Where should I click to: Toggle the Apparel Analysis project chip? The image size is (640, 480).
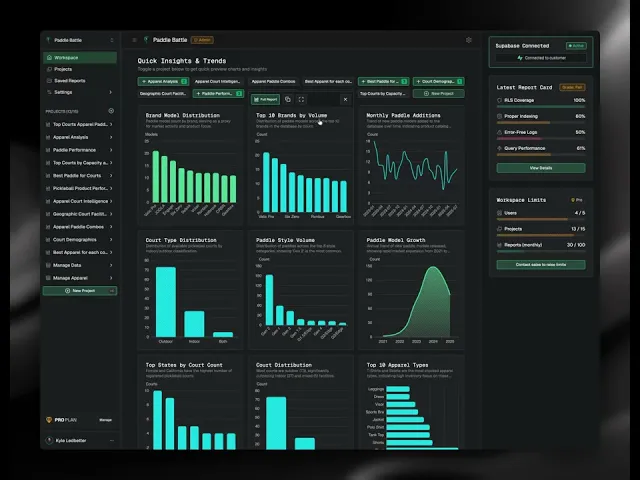pyautogui.click(x=163, y=81)
